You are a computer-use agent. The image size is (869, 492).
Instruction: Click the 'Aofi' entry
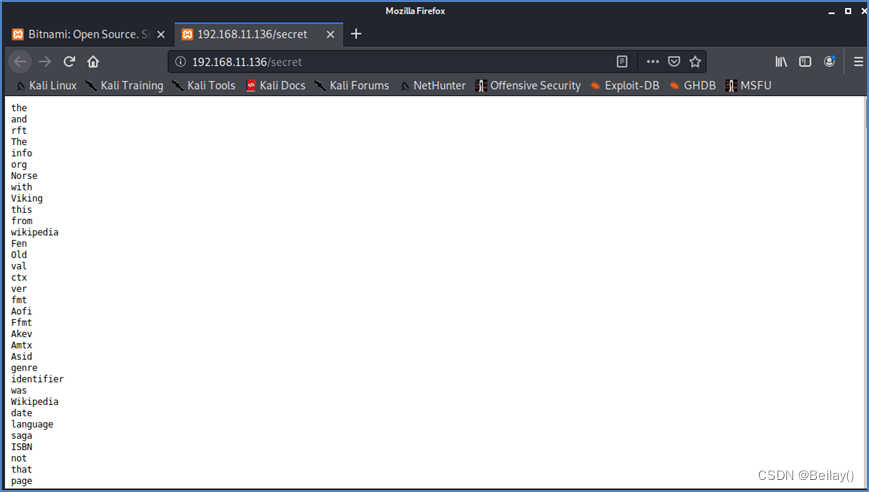[22, 311]
